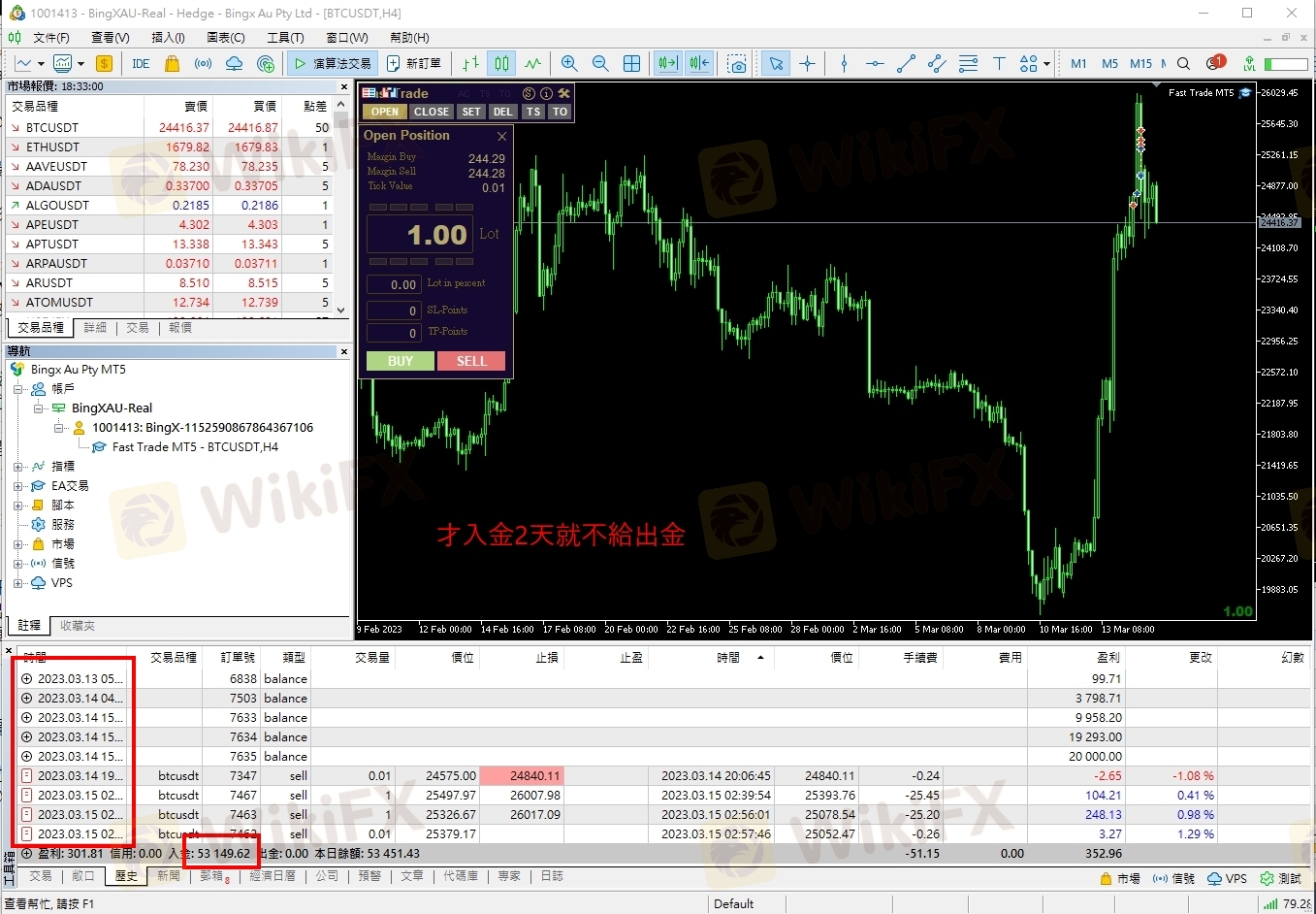Open the notifications icon with red badge
1316x914 pixels.
[1215, 63]
